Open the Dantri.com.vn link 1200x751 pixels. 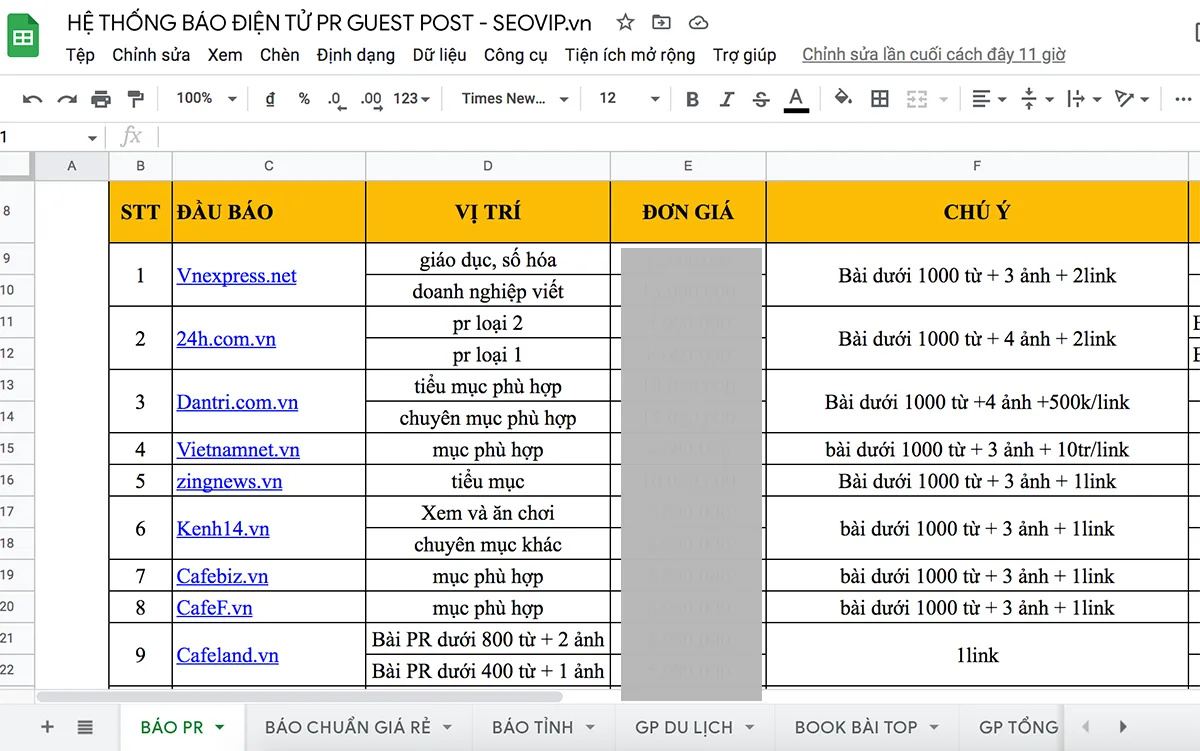[238, 402]
